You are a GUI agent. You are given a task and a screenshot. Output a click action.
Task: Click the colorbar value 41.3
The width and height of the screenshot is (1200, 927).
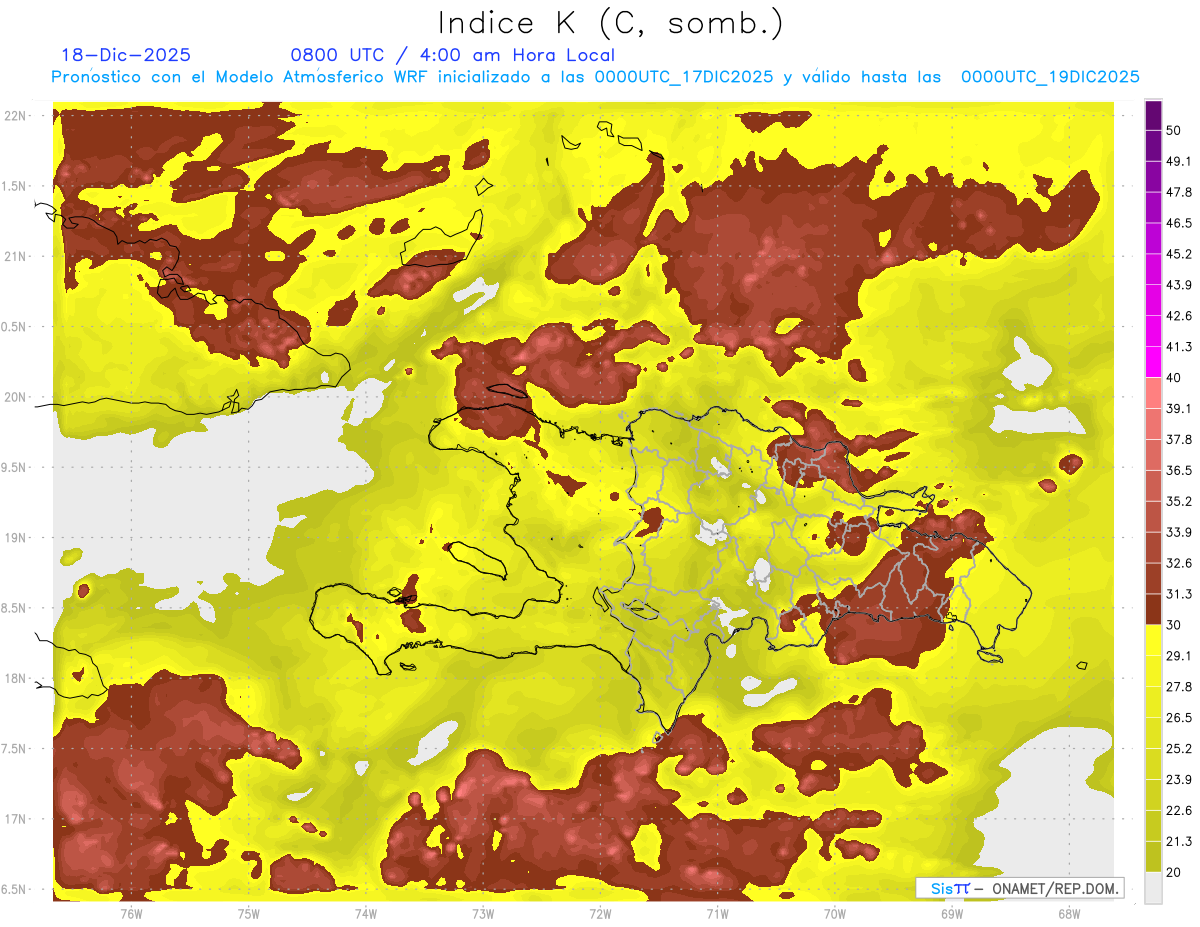click(1180, 346)
